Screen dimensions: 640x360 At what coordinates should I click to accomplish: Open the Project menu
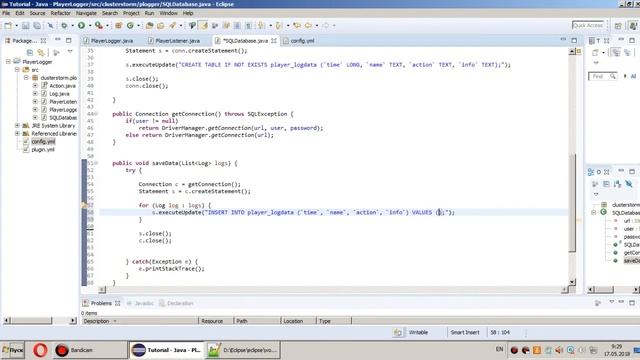click(131, 13)
